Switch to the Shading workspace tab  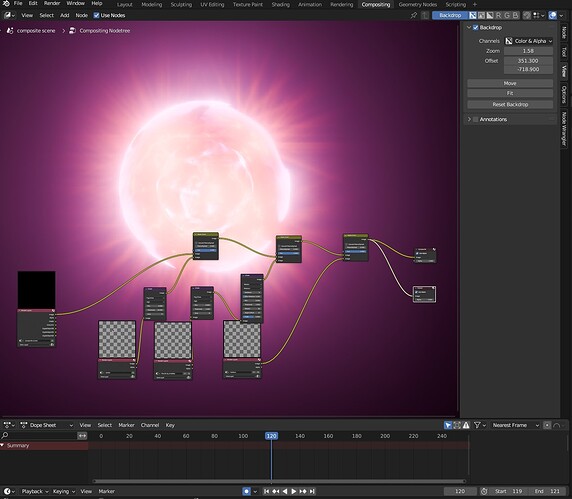coord(281,4)
